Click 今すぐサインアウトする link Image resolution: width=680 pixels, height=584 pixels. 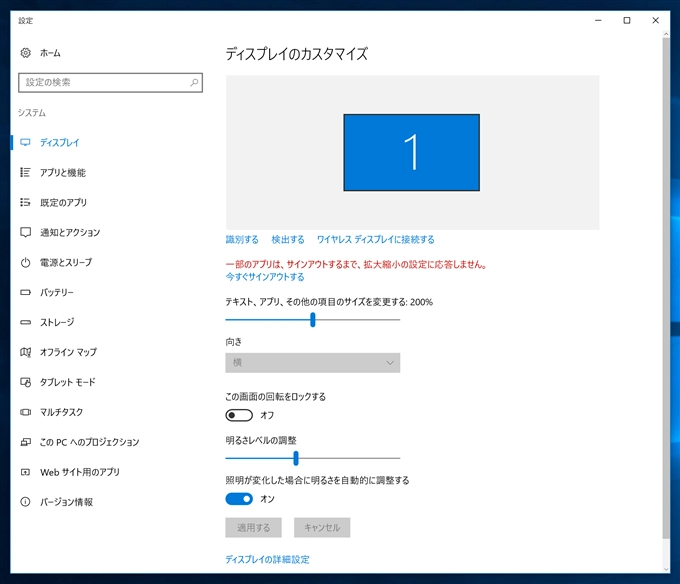click(x=265, y=277)
